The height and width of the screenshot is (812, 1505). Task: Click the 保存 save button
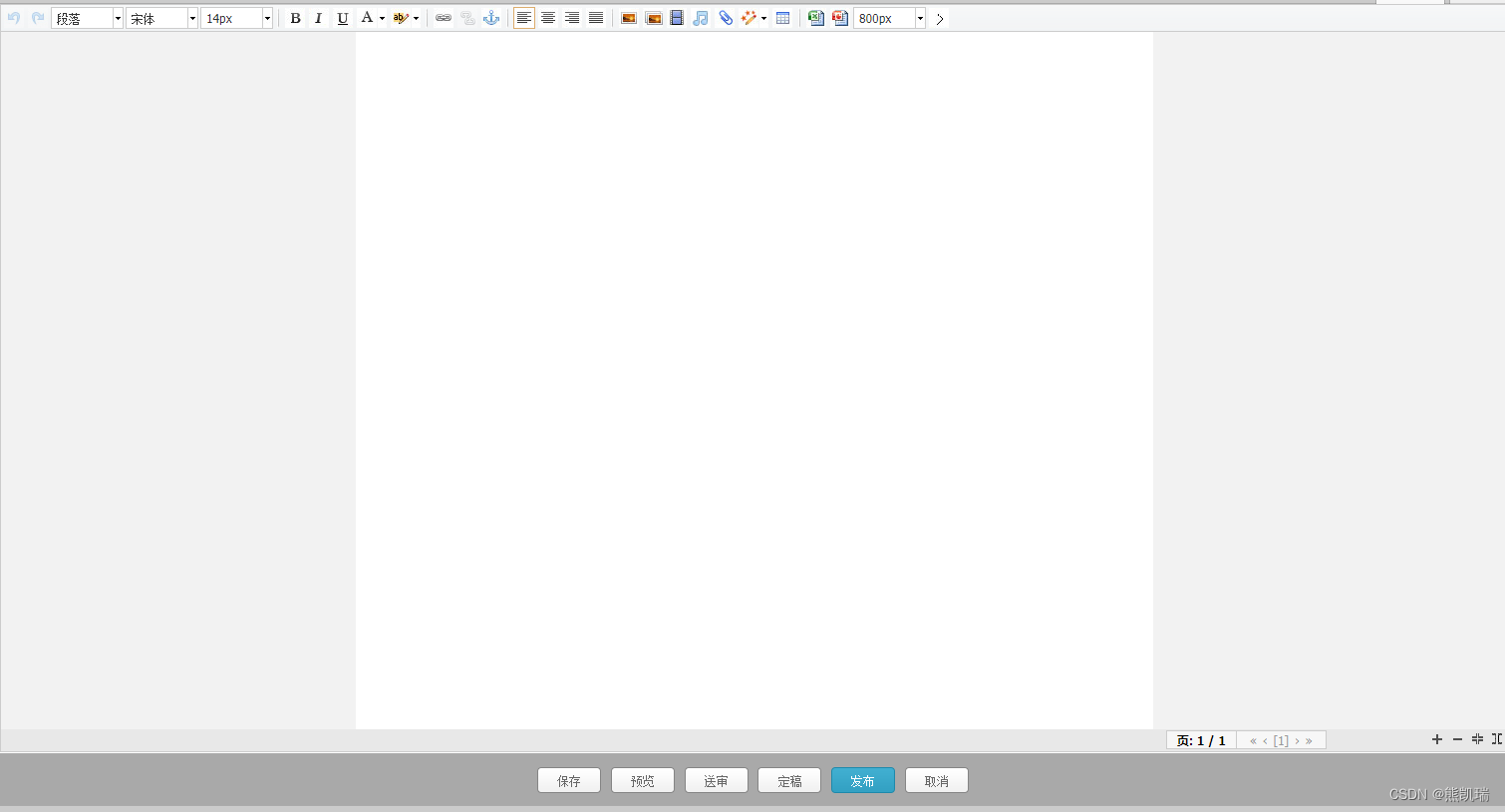(569, 780)
